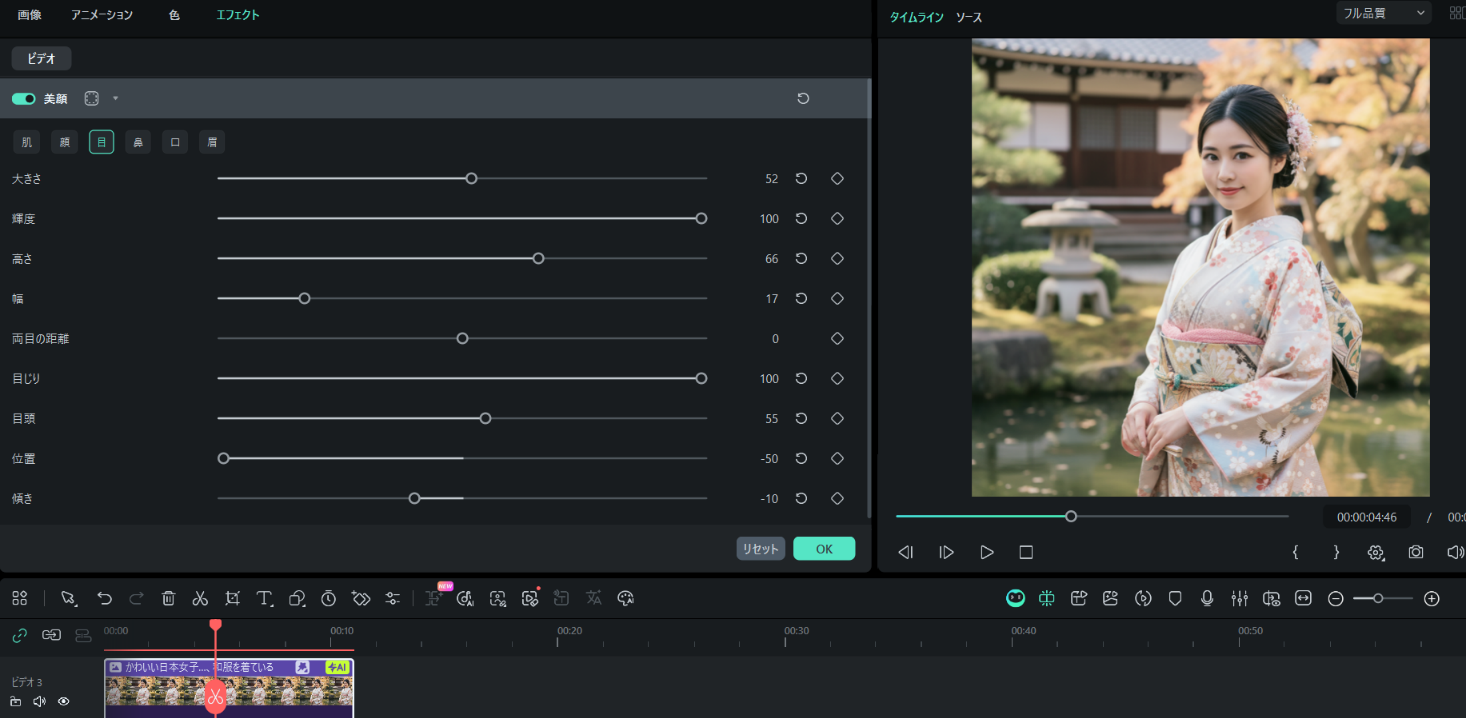This screenshot has height=718, width=1466.
Task: Confirm with the OK button
Action: click(823, 548)
